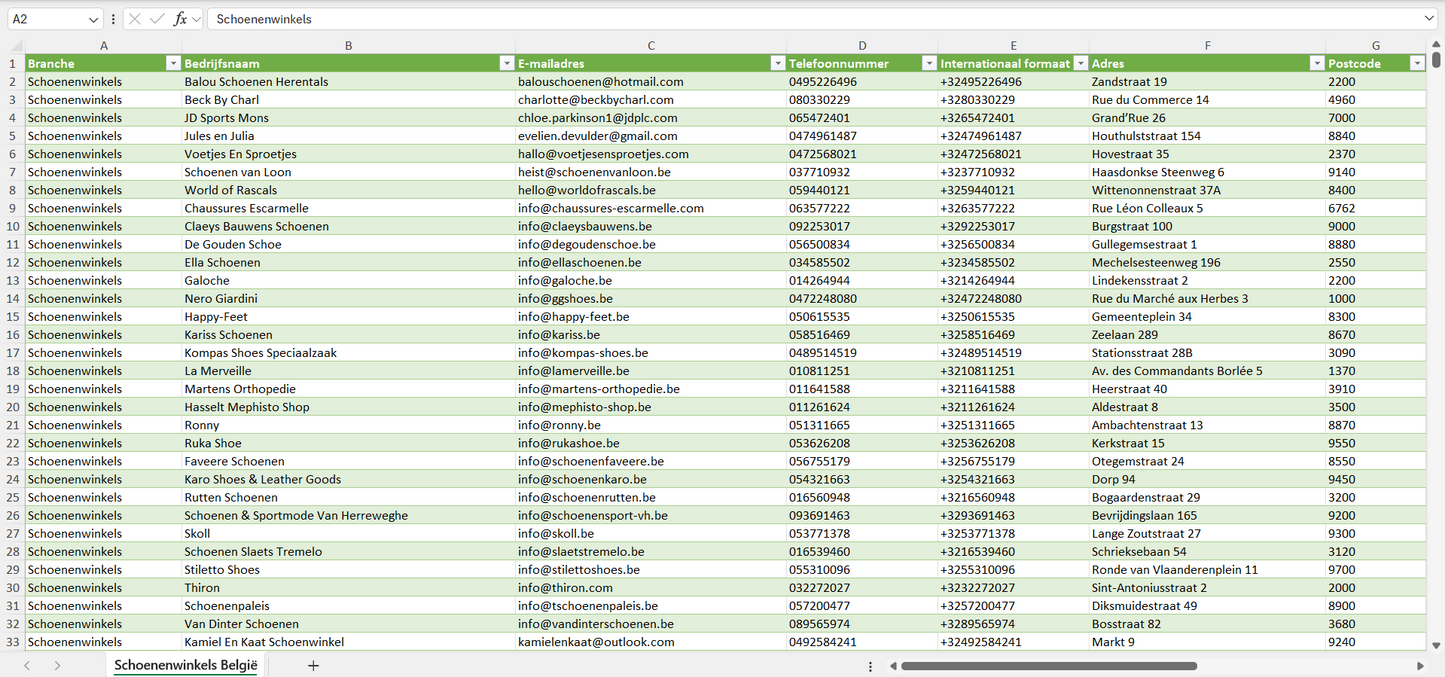Click into the formula bar text field
The height and width of the screenshot is (677, 1445).
(x=800, y=19)
